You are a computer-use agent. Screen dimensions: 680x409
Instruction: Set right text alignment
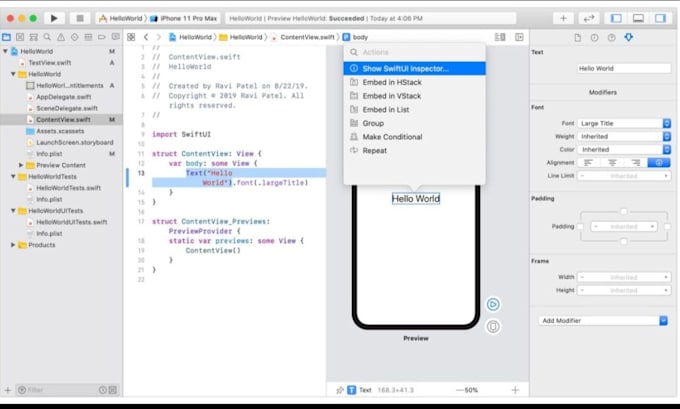[x=635, y=163]
